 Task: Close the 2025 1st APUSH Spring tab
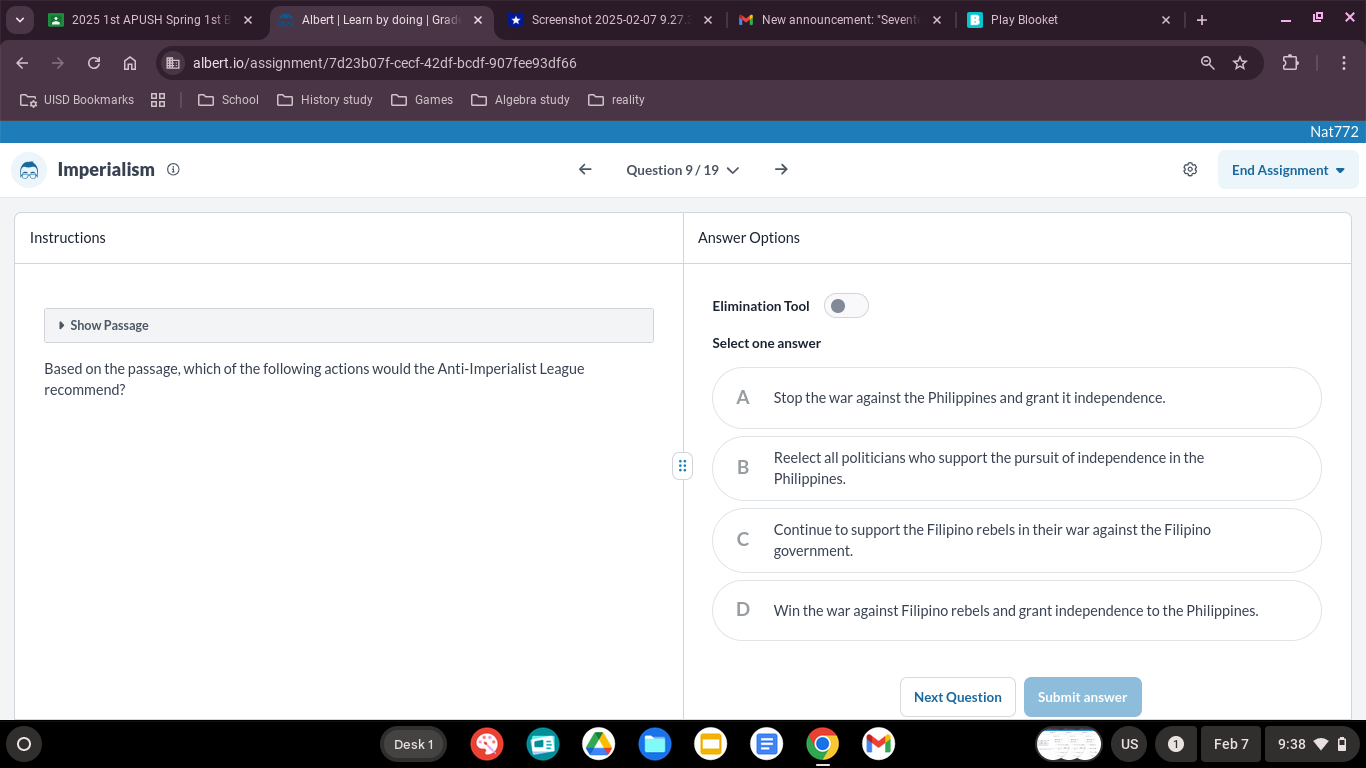click(x=248, y=20)
